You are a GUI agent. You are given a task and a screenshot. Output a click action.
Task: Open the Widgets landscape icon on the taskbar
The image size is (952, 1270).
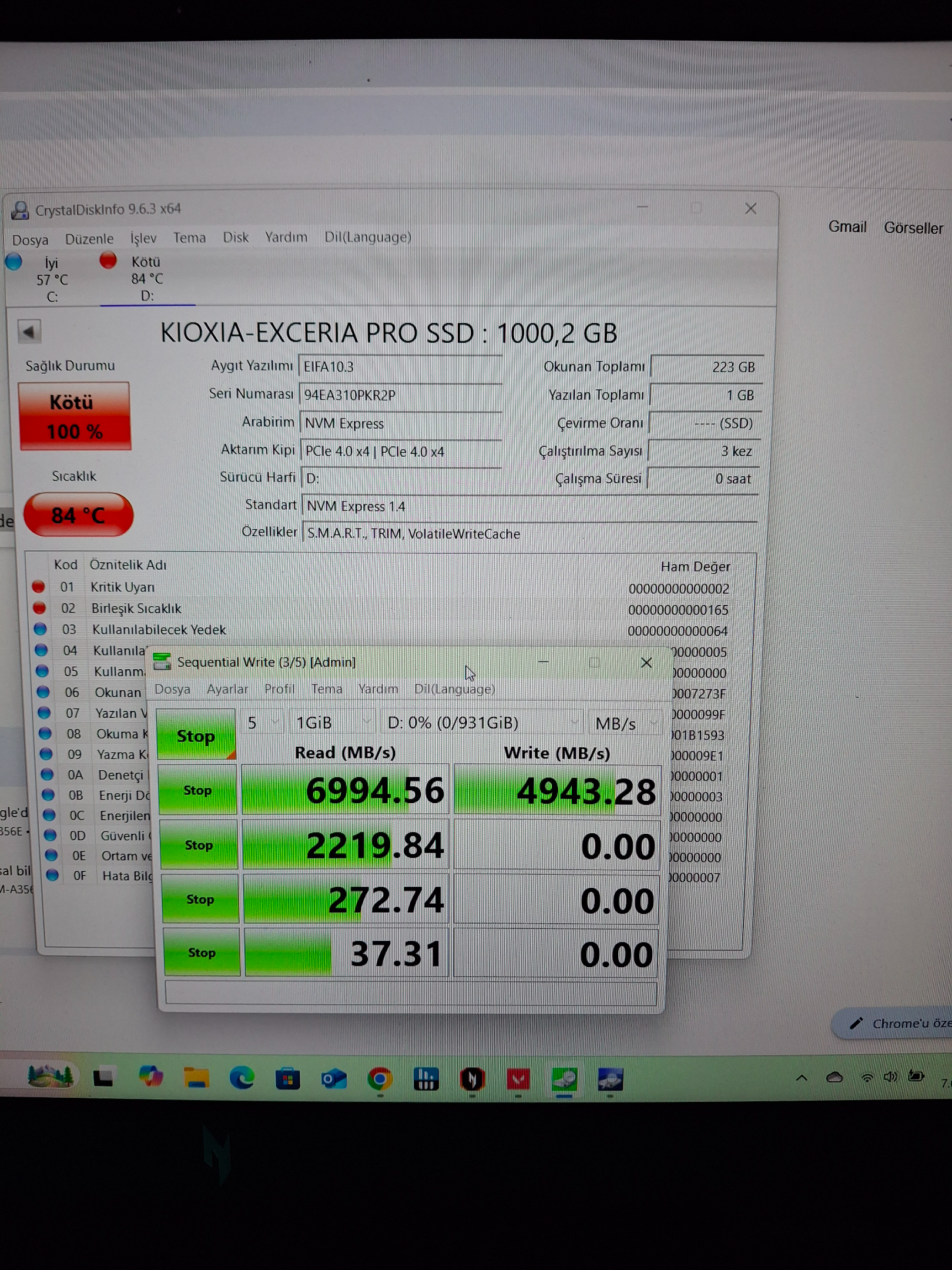(x=50, y=1077)
